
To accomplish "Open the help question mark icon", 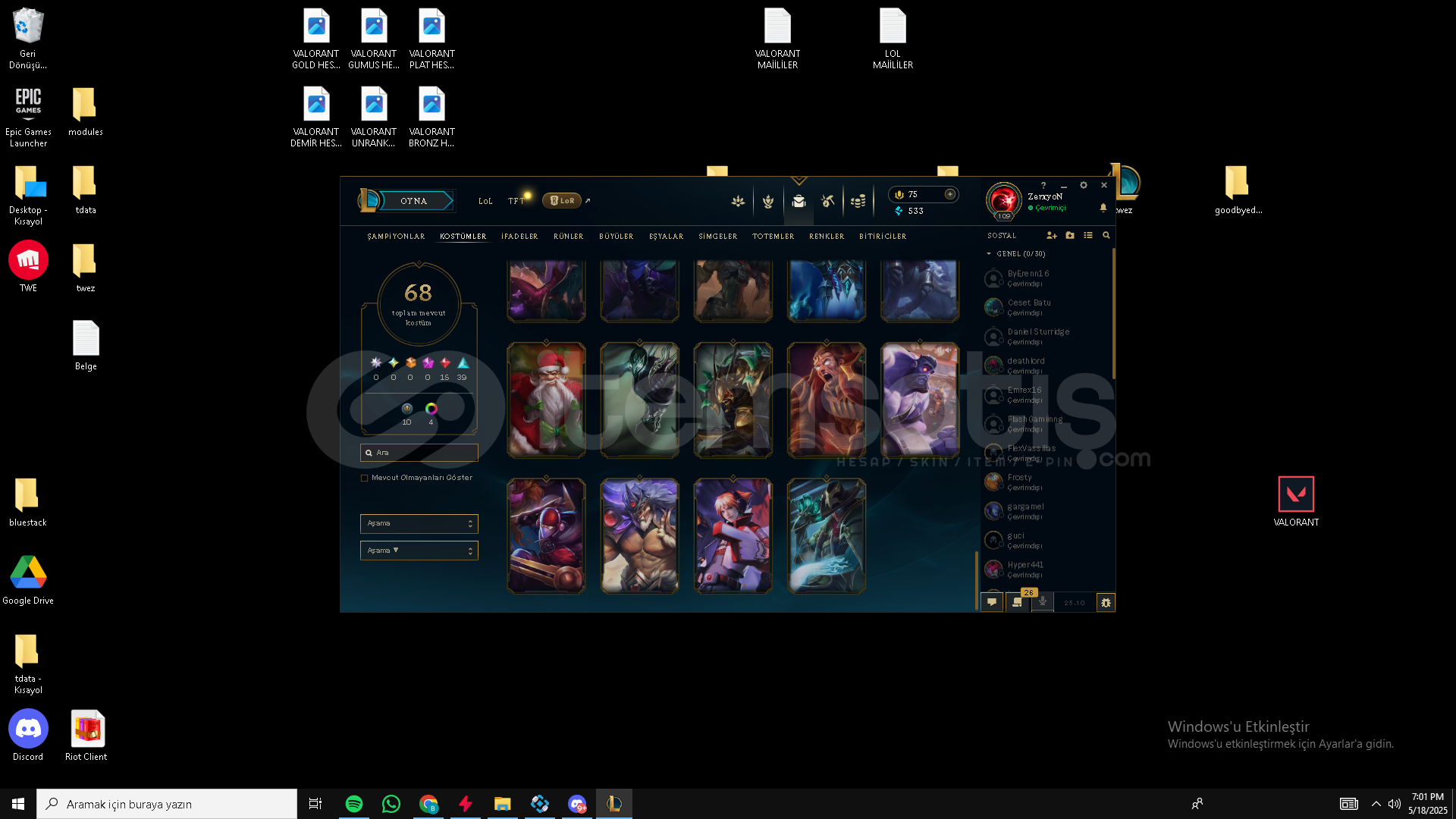I will (1043, 186).
